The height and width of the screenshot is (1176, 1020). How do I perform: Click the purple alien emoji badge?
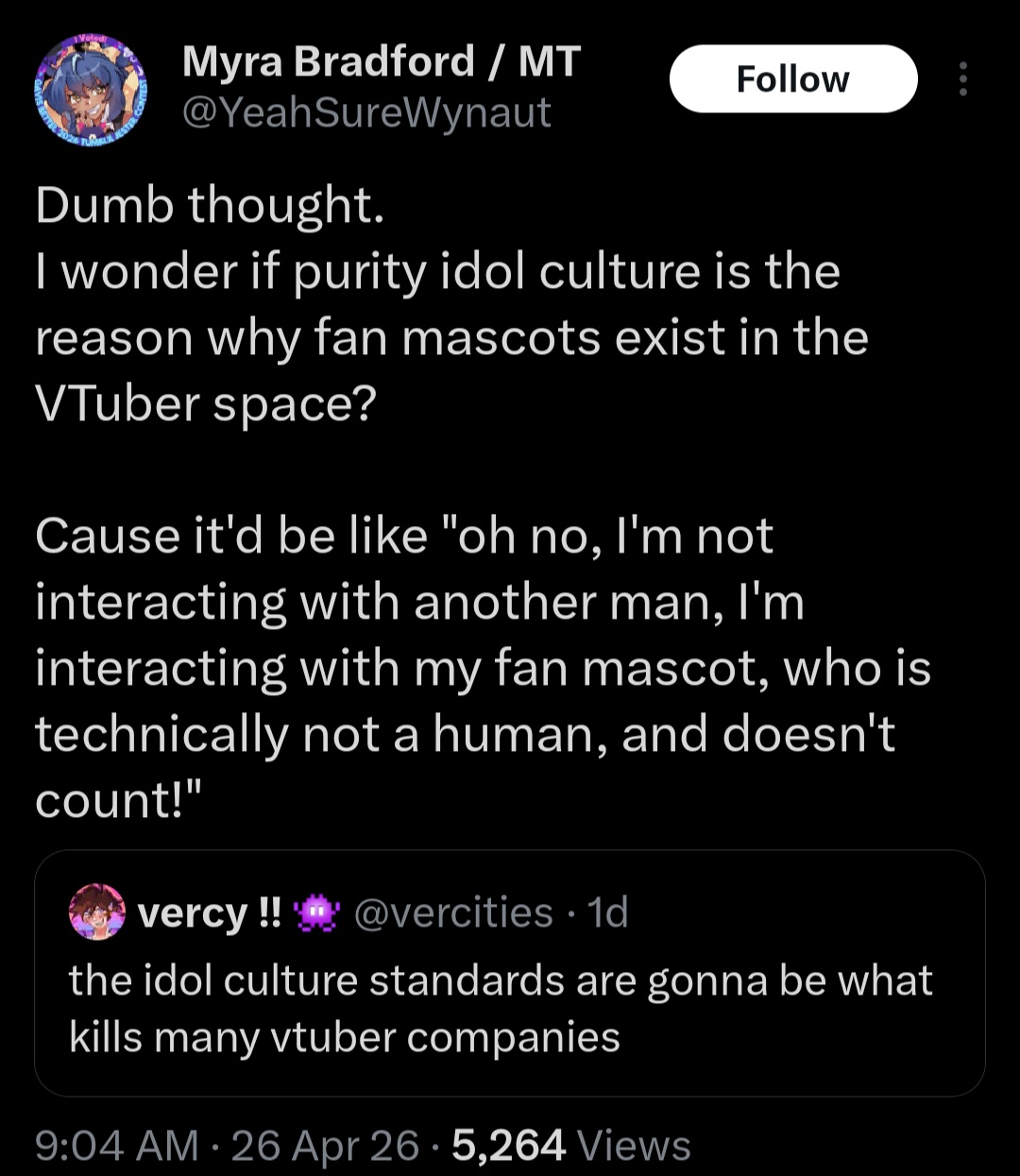point(316,913)
